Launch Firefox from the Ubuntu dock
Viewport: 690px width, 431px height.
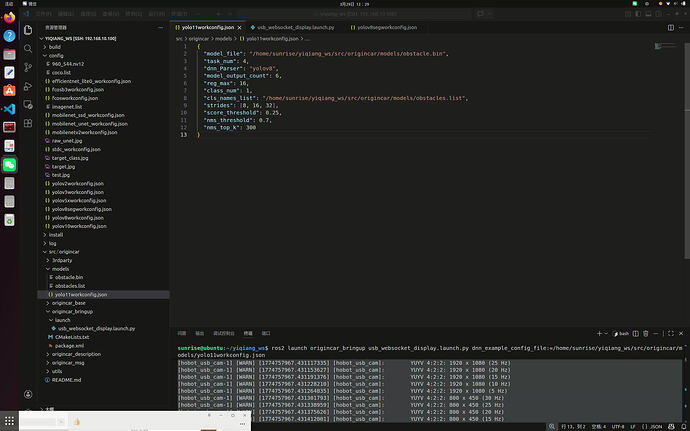tap(9, 18)
